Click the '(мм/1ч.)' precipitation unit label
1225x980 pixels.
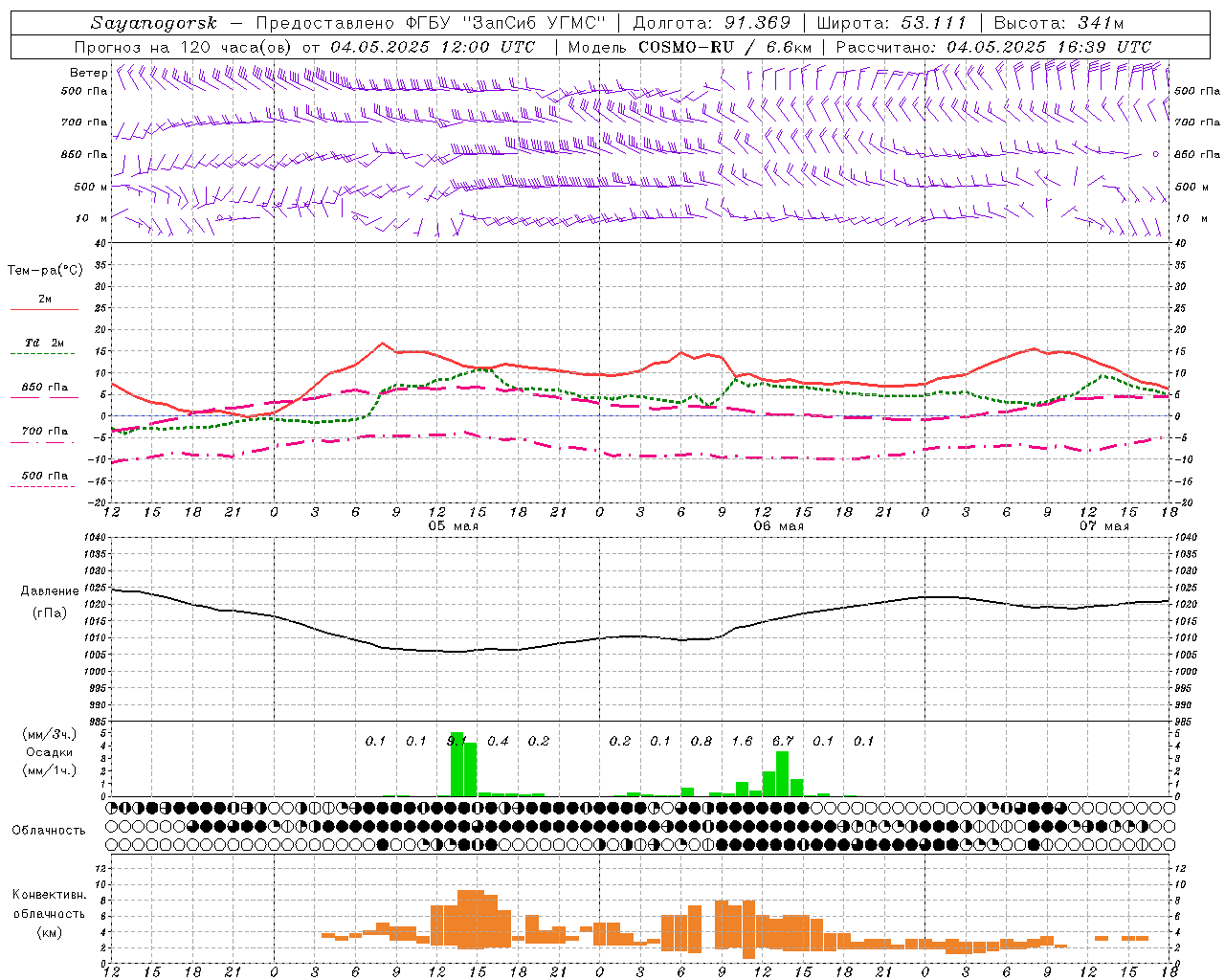tap(50, 770)
